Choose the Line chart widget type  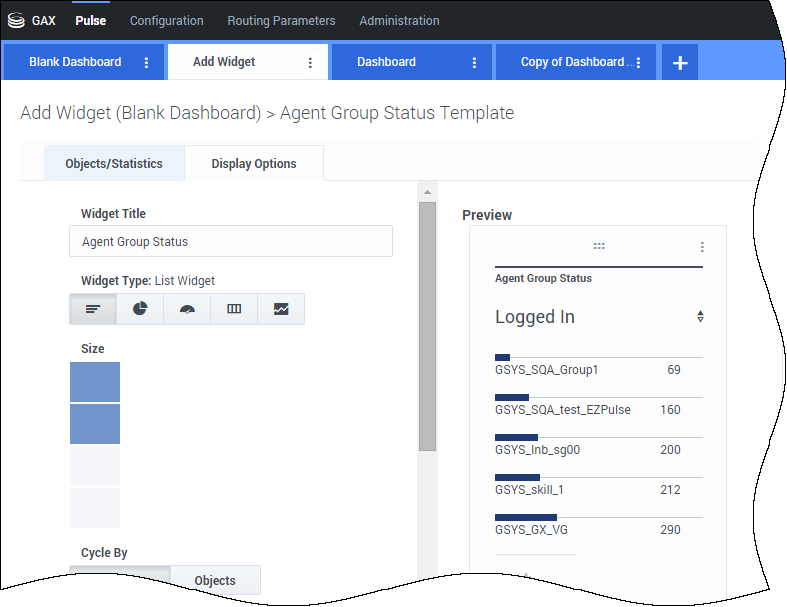click(x=281, y=309)
